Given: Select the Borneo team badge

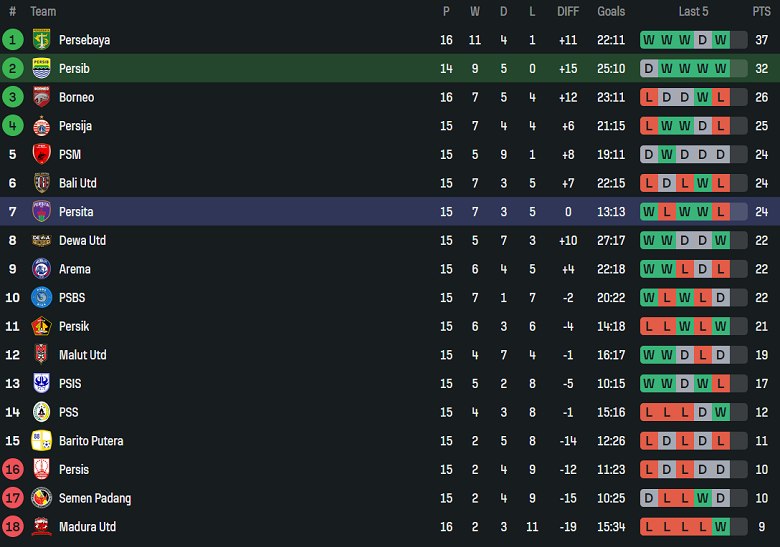Looking at the screenshot, I should (41, 97).
